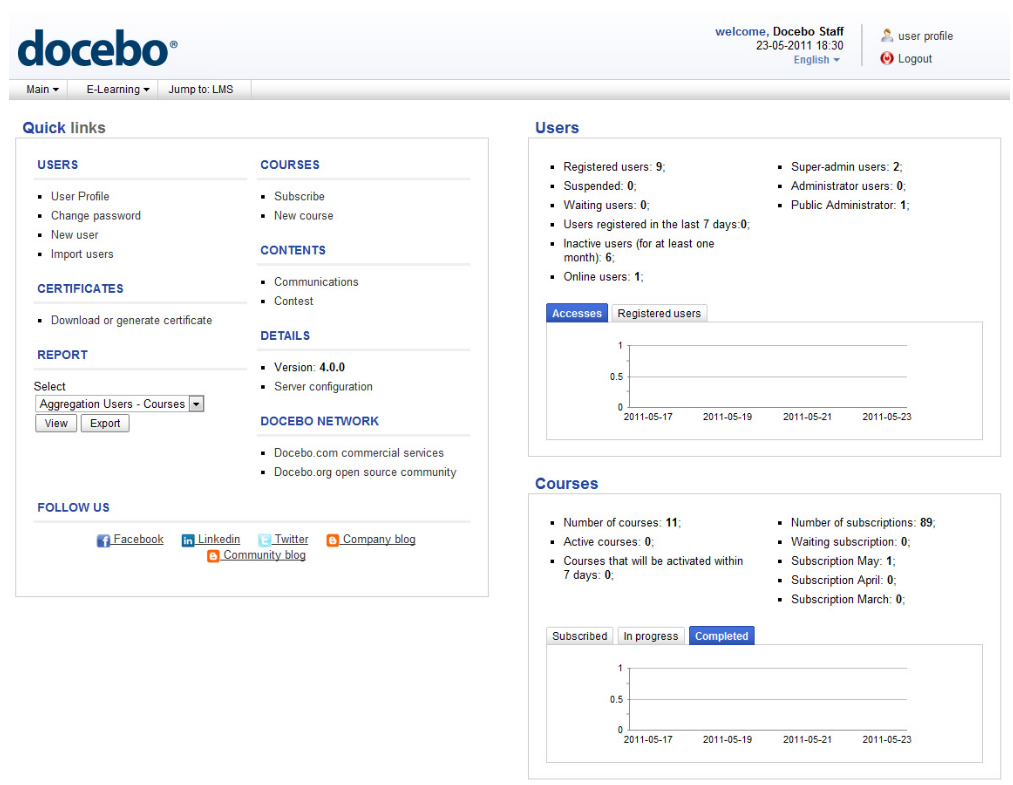Expand the English language dropdown

(817, 59)
